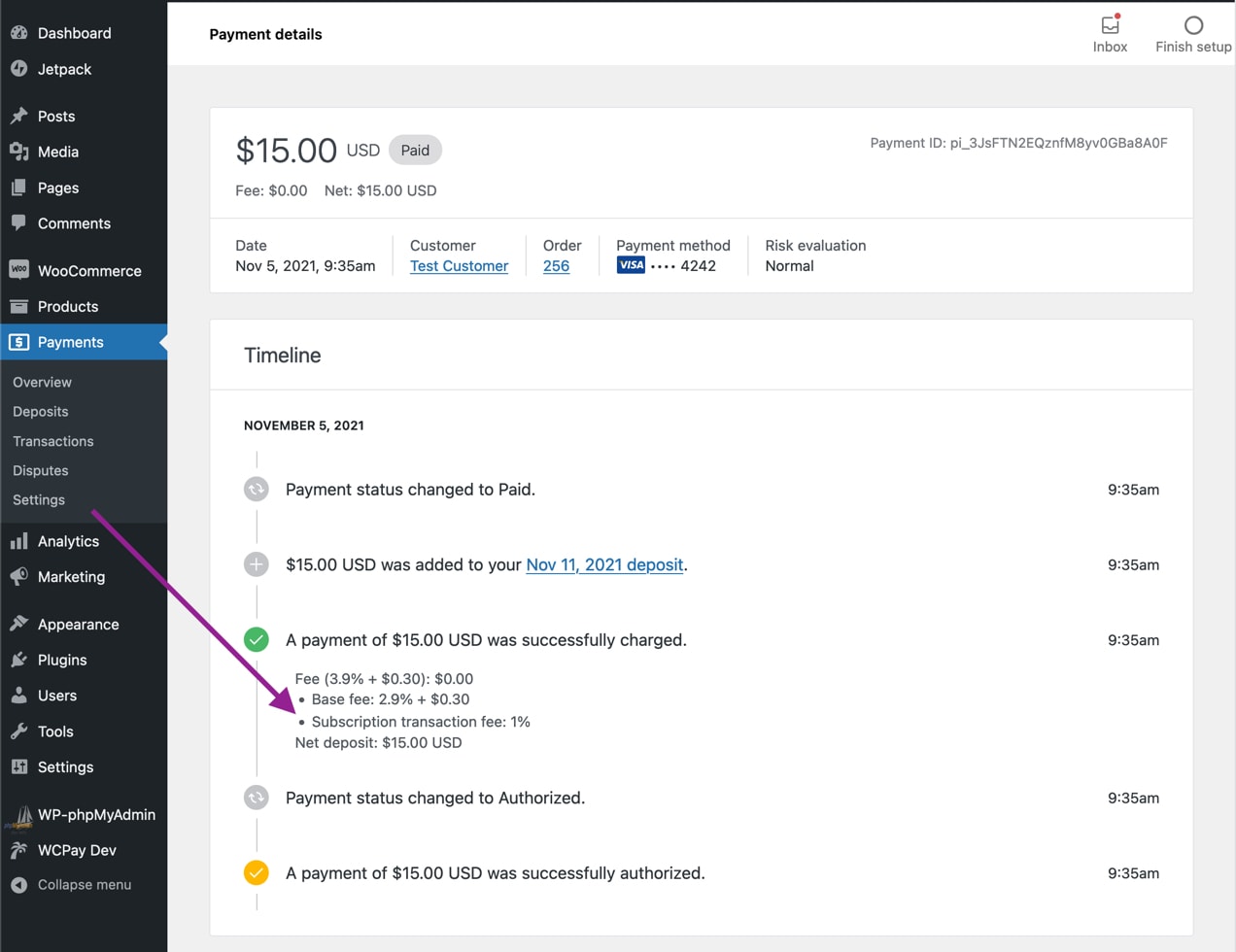Click the Visa payment method icon
This screenshot has height=952, width=1236.
[630, 264]
